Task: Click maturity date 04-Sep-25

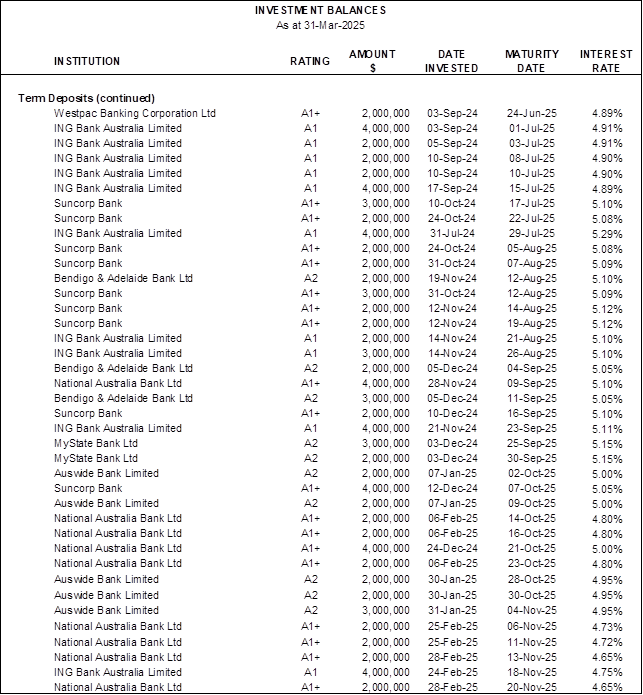Action: [532, 369]
